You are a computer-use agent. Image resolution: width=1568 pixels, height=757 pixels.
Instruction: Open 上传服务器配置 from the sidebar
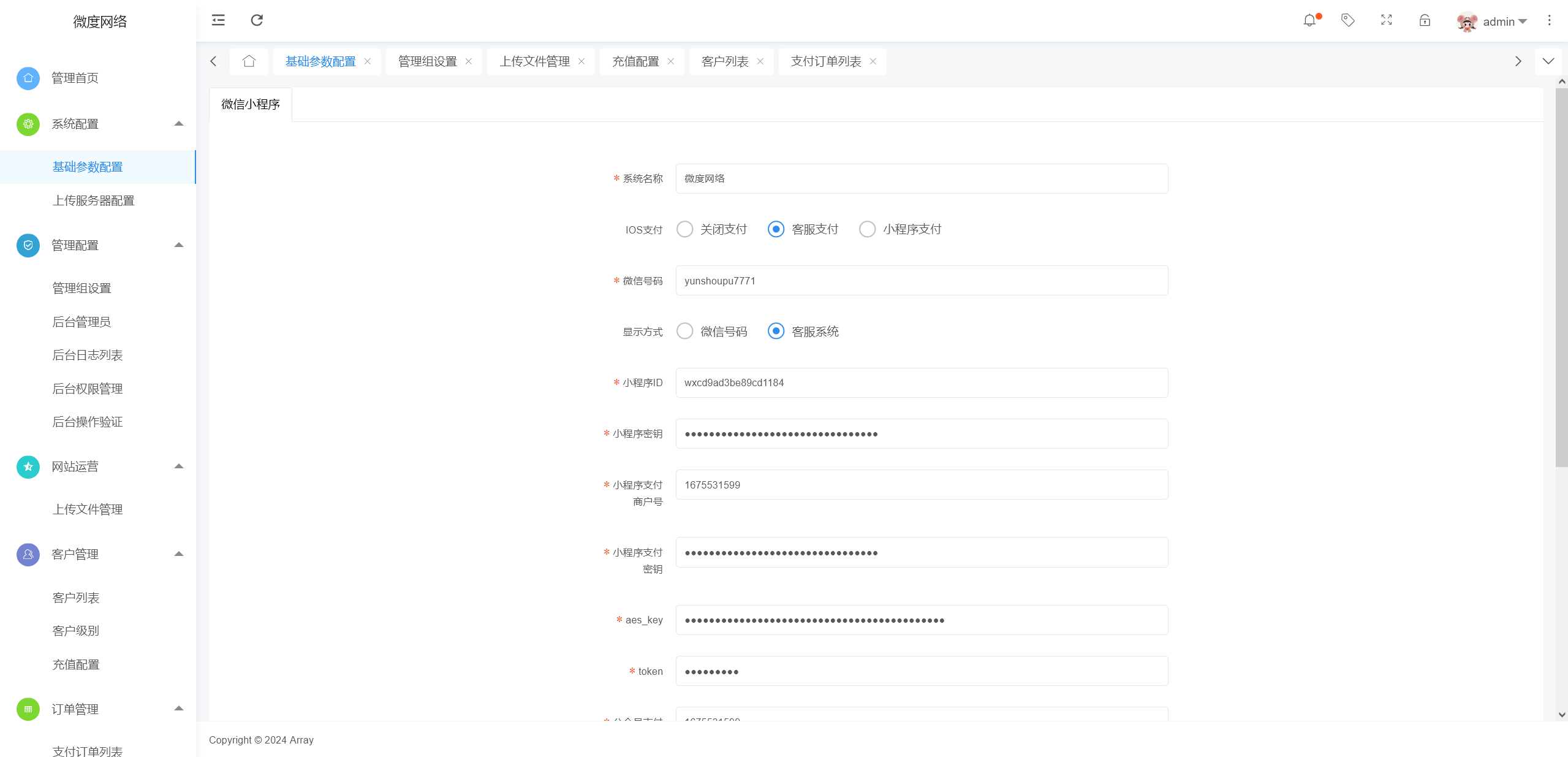tap(93, 200)
